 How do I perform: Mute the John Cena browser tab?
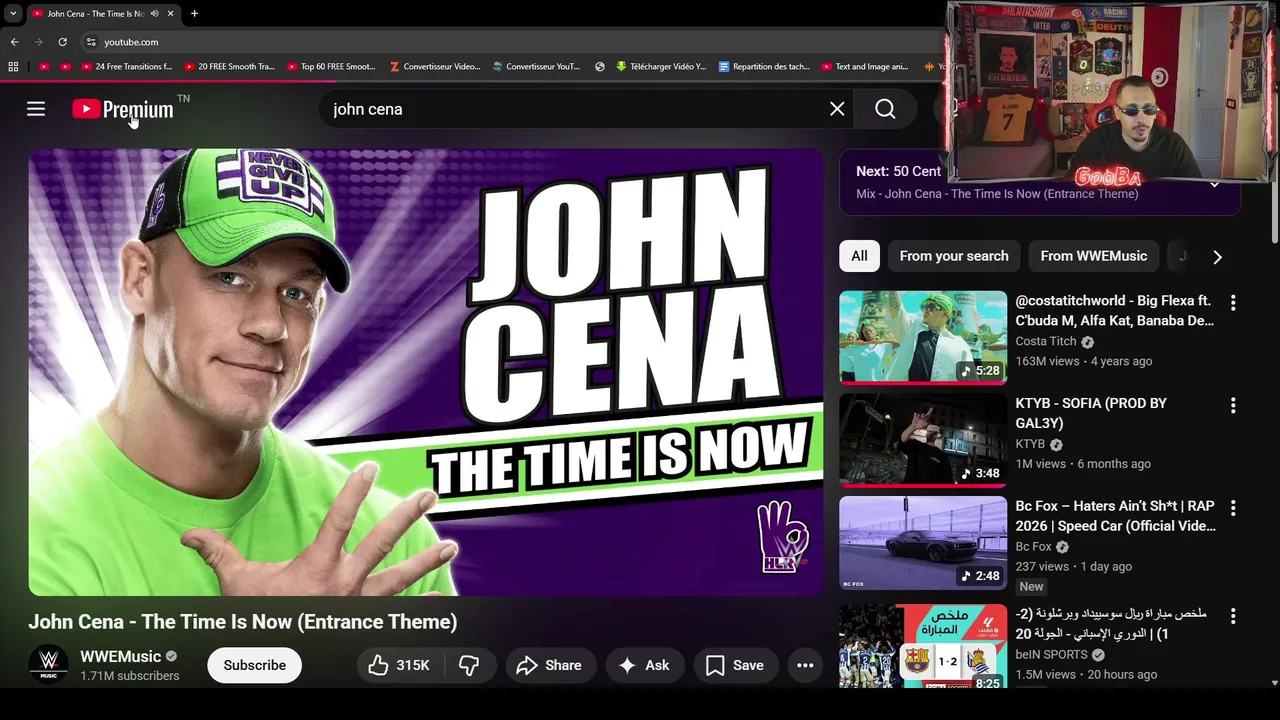pyautogui.click(x=154, y=14)
